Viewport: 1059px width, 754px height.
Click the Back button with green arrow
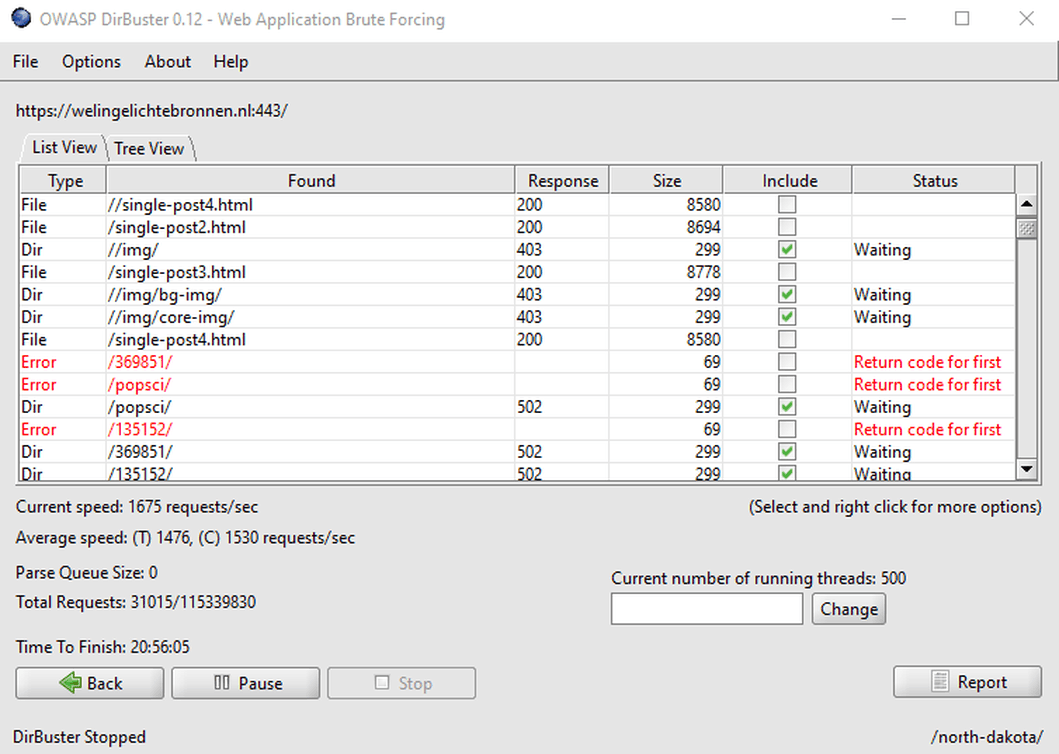[x=90, y=683]
